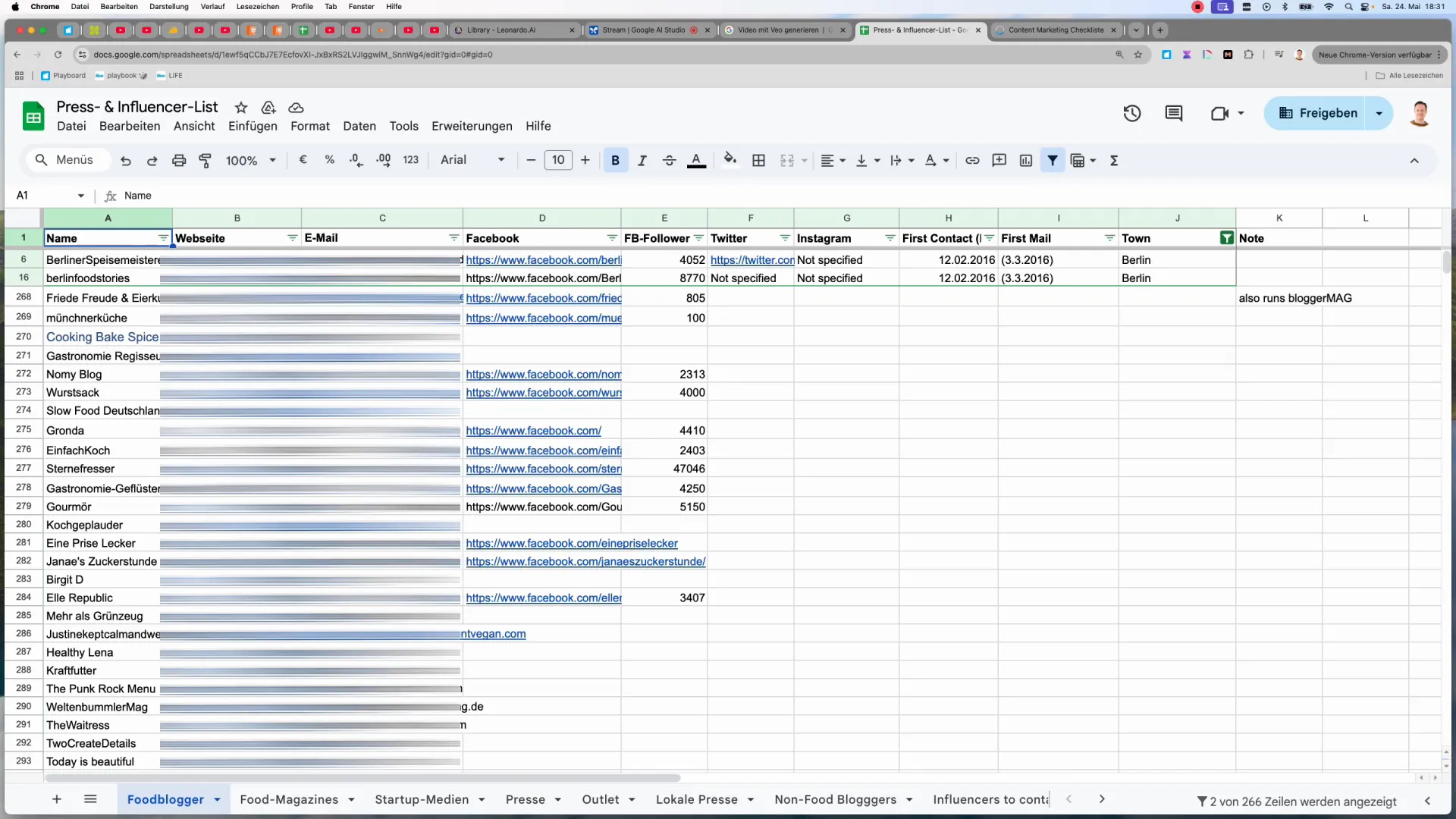The image size is (1456, 819).
Task: Insert chart icon in toolbar
Action: tap(1026, 161)
